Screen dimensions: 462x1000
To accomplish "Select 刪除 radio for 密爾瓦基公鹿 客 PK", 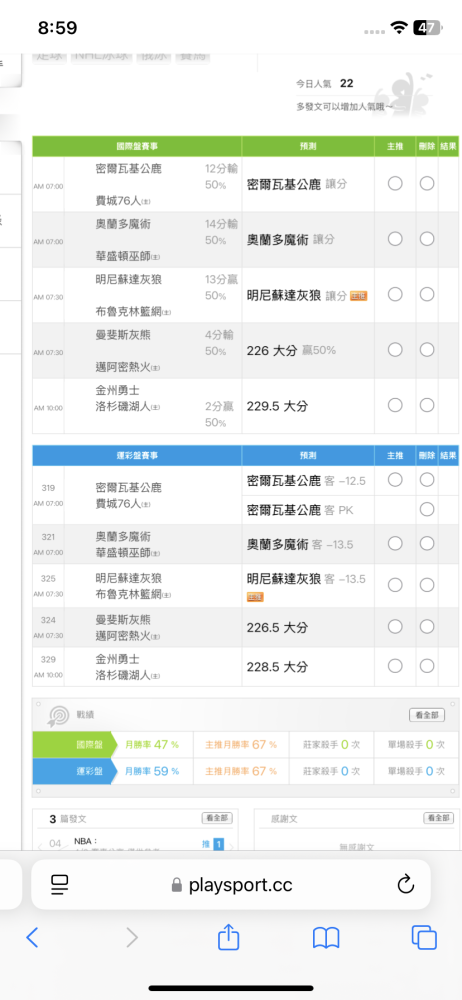I will point(427,510).
